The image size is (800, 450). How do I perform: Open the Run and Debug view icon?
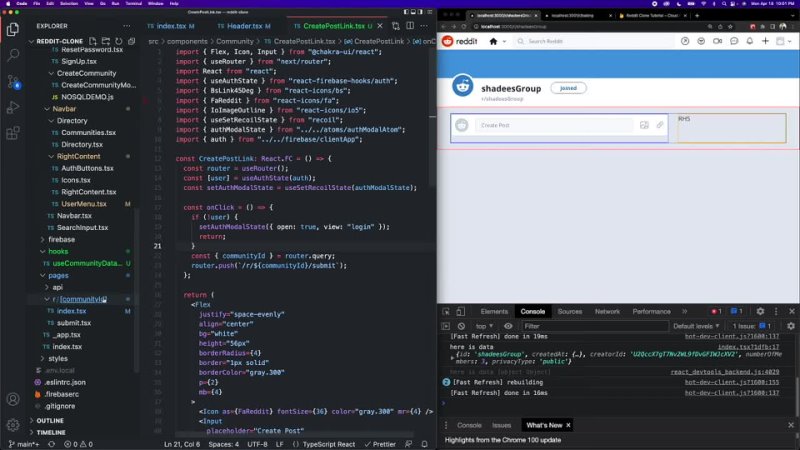[13, 107]
